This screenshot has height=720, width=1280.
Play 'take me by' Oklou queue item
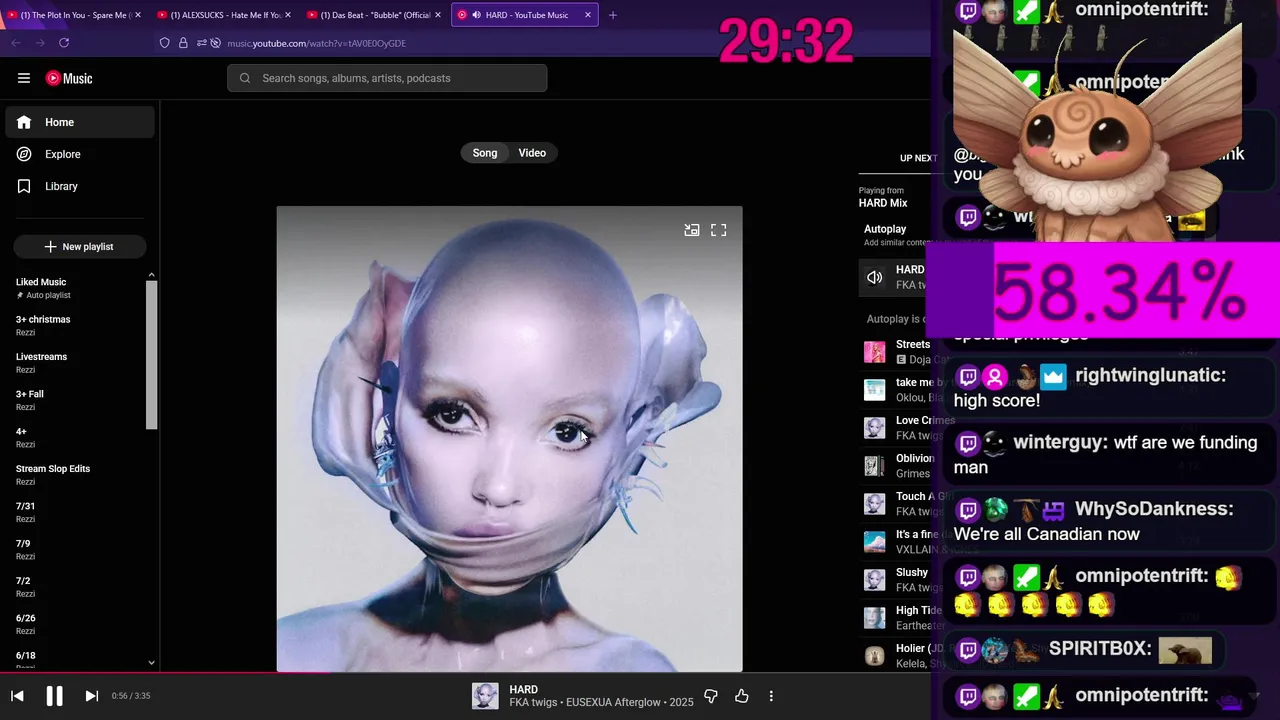[896, 390]
